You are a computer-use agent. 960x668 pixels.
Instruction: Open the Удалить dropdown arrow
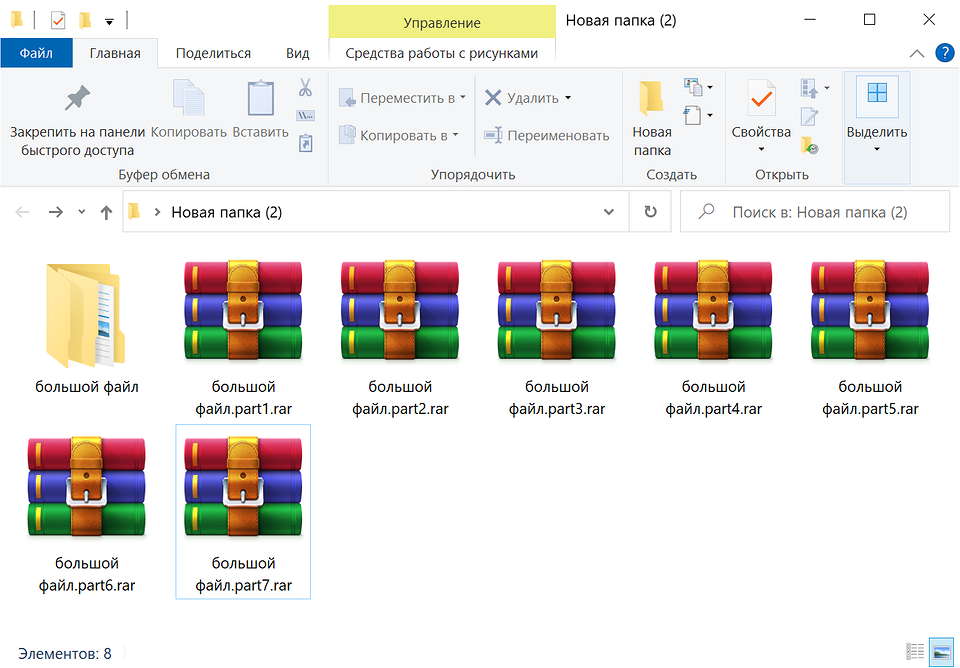568,97
